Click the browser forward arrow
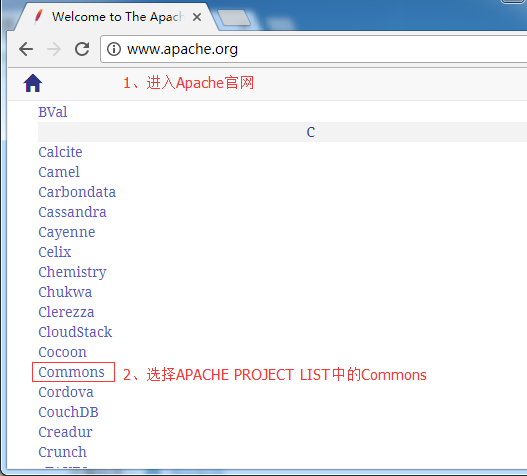 tap(54, 49)
